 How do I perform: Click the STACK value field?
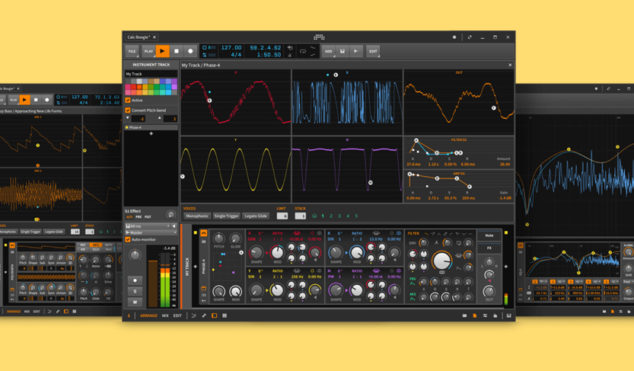click(x=300, y=216)
